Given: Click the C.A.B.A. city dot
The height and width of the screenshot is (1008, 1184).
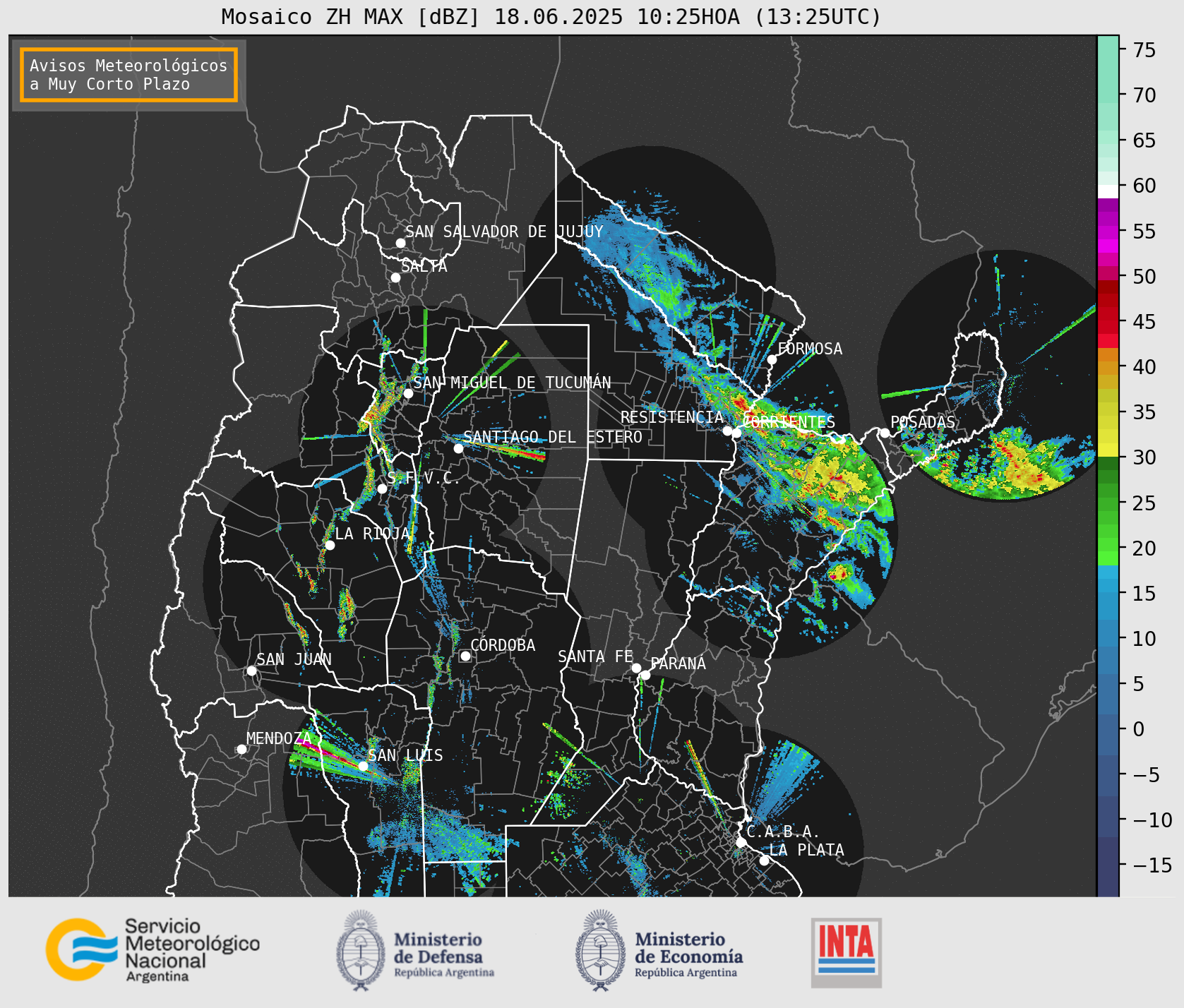Looking at the screenshot, I should tap(741, 842).
